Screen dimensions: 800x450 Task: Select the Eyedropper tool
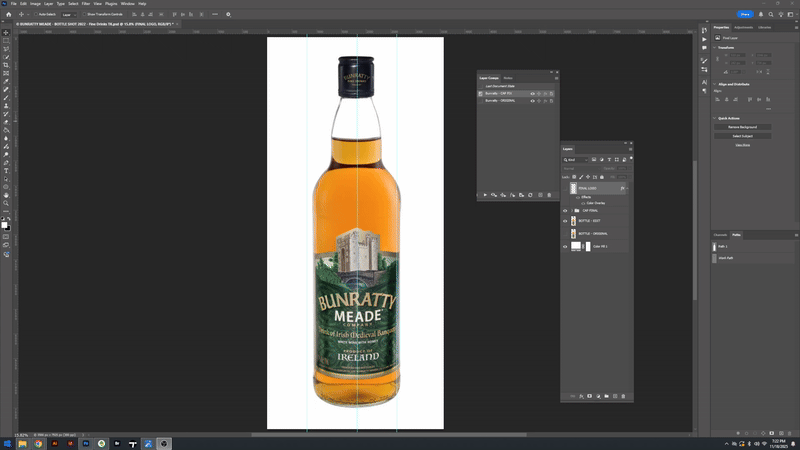click(6, 82)
